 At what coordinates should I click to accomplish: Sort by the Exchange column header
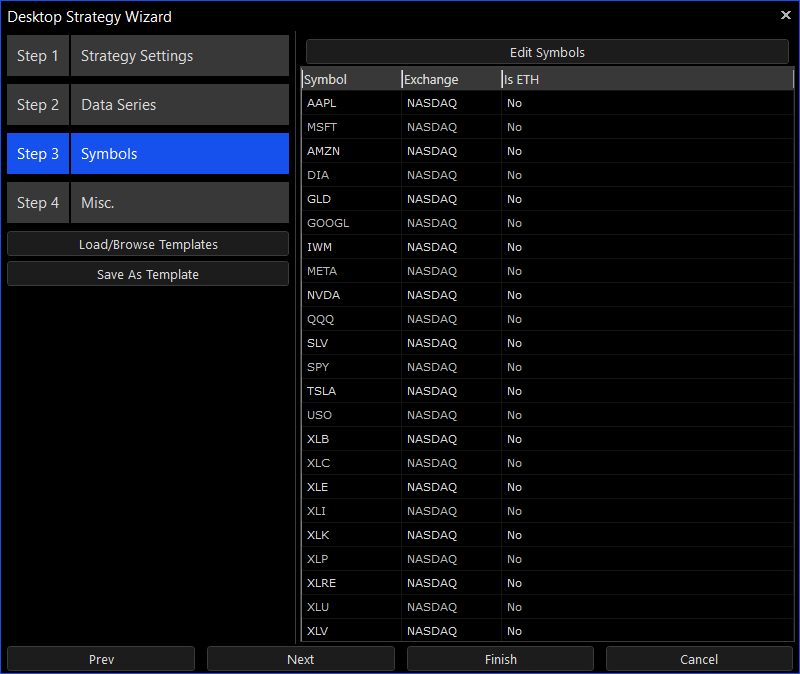[452, 79]
